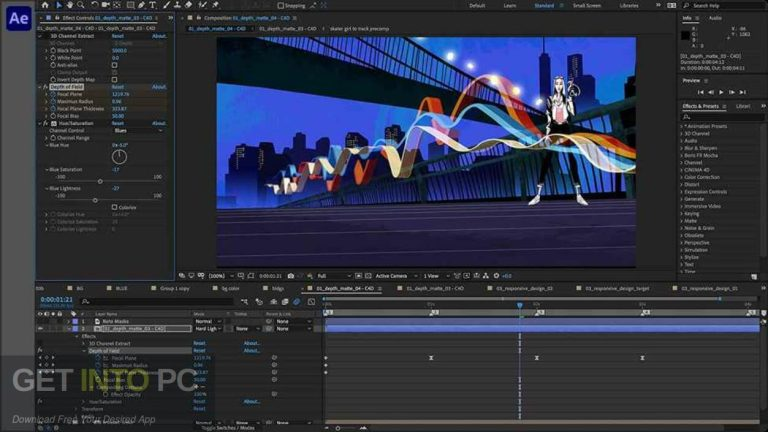This screenshot has width=768, height=432.
Task: Adjust the Blue Lightness slider
Action: pyautogui.click(x=95, y=200)
